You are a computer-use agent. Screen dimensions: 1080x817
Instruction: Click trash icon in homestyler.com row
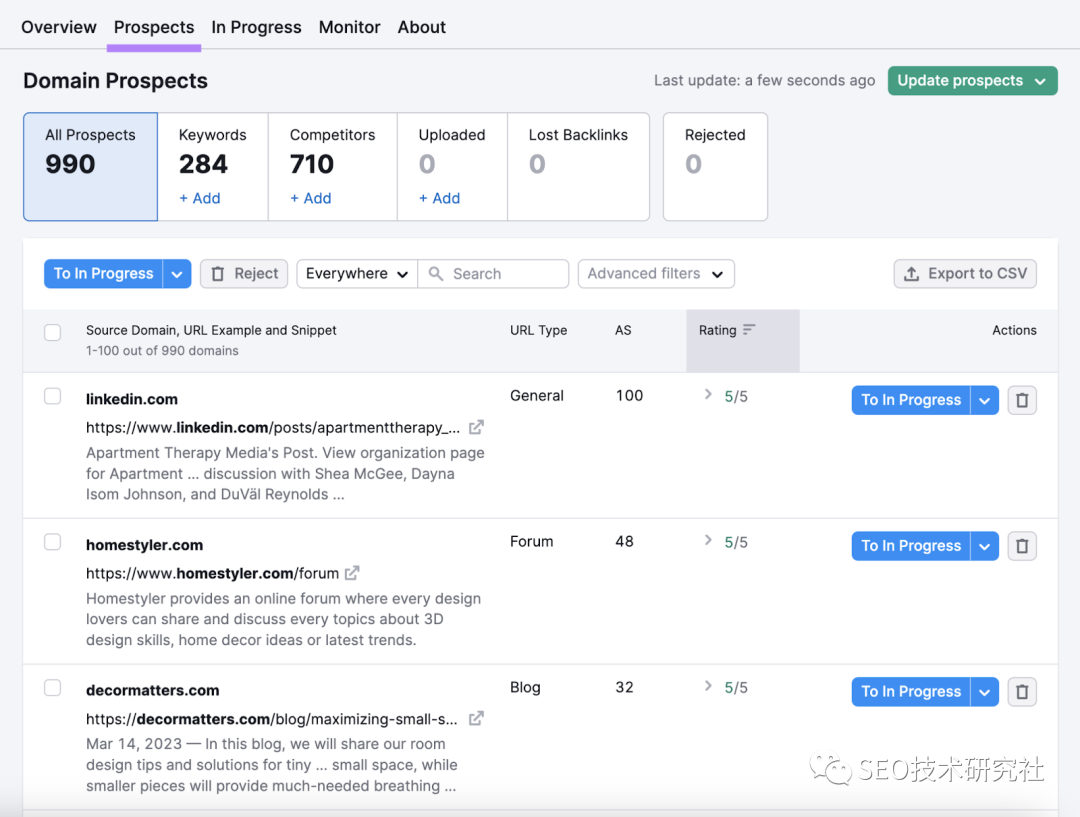1021,546
